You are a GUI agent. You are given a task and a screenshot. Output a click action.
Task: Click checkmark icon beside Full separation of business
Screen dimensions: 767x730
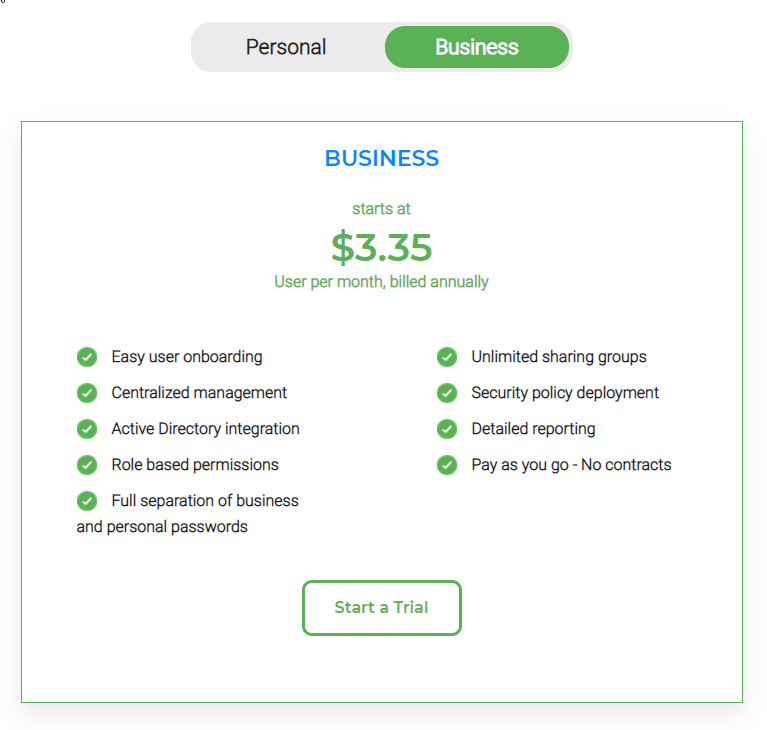(x=87, y=501)
